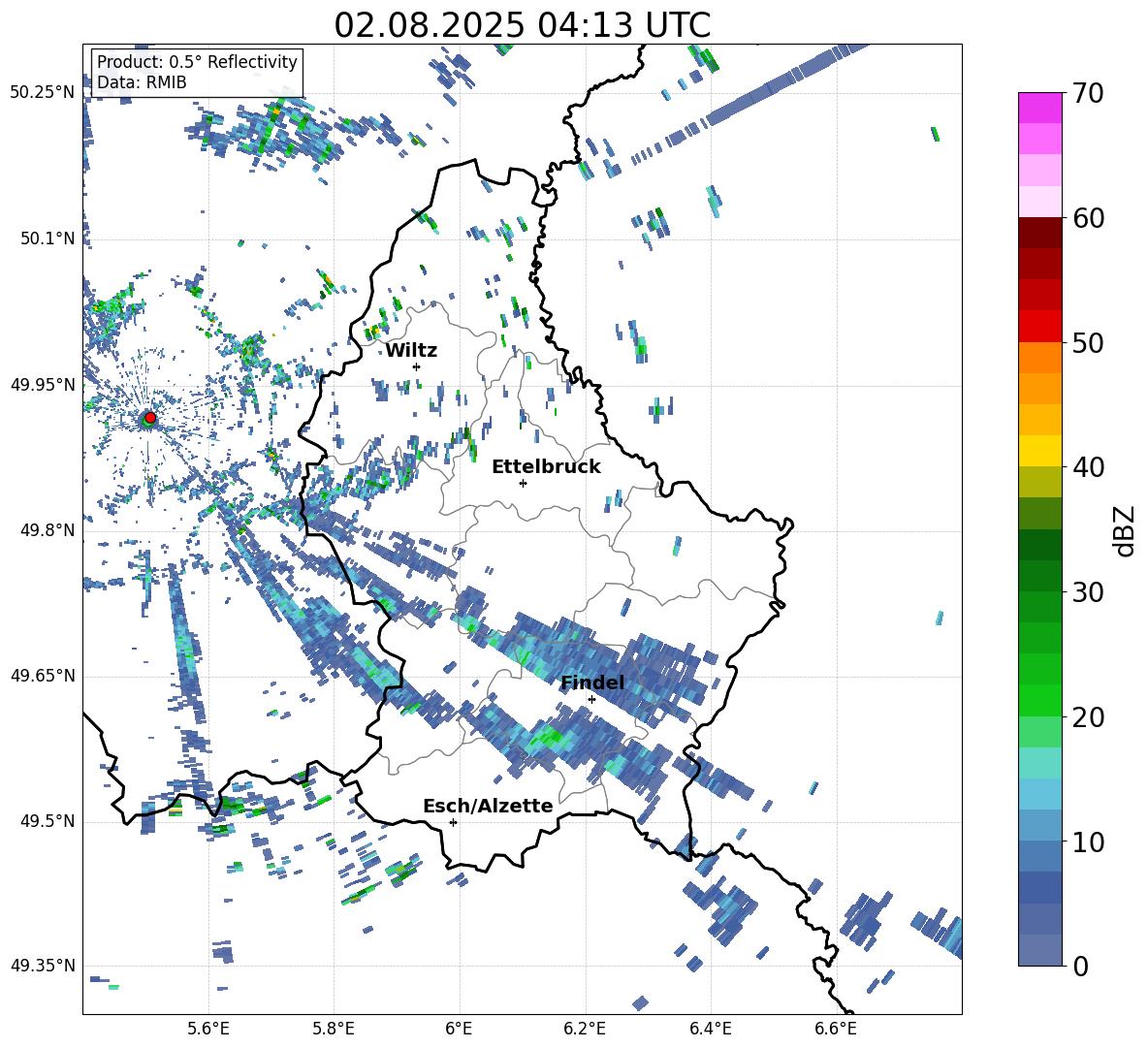Click the 6.6°E longitude label
This screenshot has height=1048, width=1148.
click(836, 1029)
